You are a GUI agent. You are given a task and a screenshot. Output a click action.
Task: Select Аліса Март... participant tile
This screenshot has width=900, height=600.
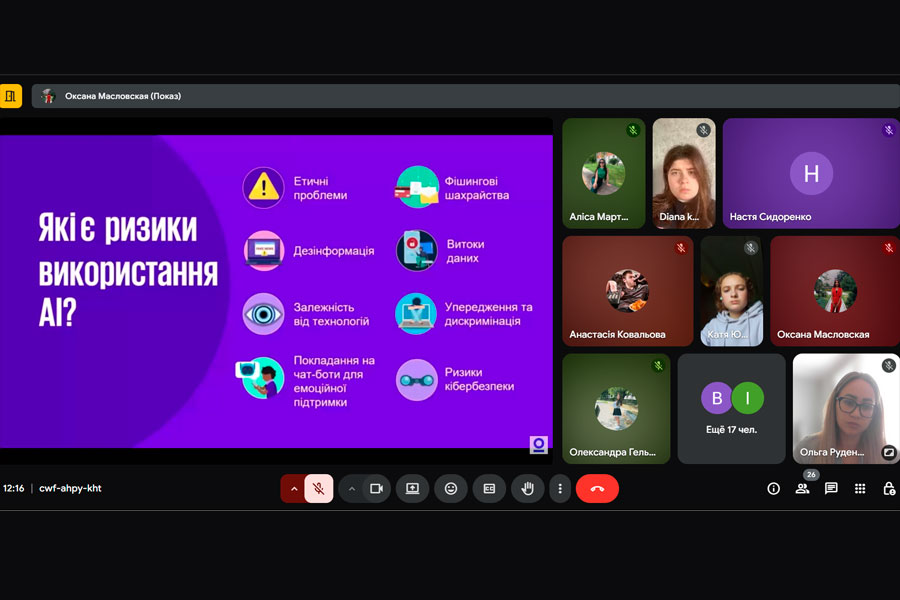604,173
